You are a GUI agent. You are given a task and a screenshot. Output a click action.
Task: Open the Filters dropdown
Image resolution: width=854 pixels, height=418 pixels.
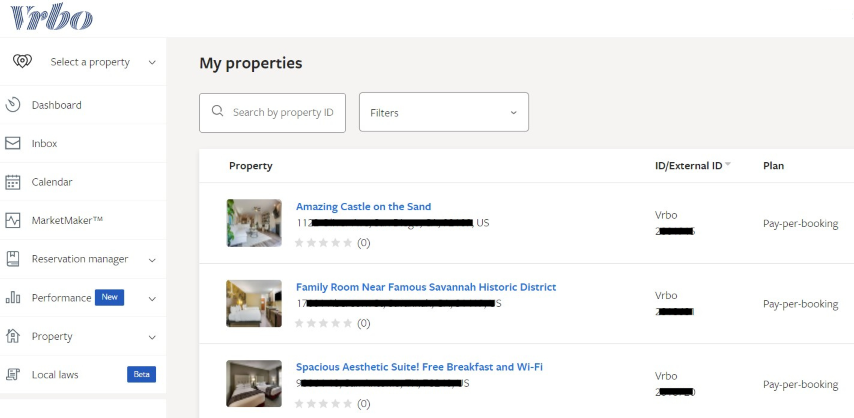click(x=443, y=113)
